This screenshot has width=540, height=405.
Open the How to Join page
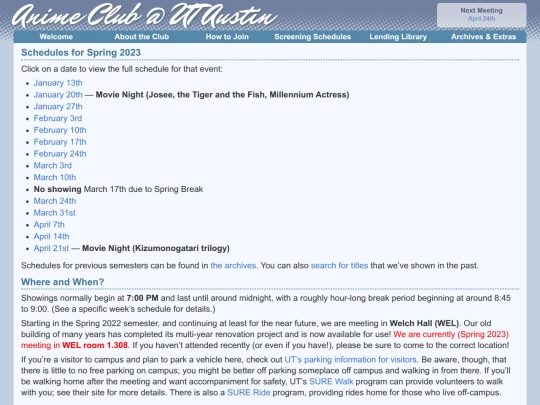(227, 37)
